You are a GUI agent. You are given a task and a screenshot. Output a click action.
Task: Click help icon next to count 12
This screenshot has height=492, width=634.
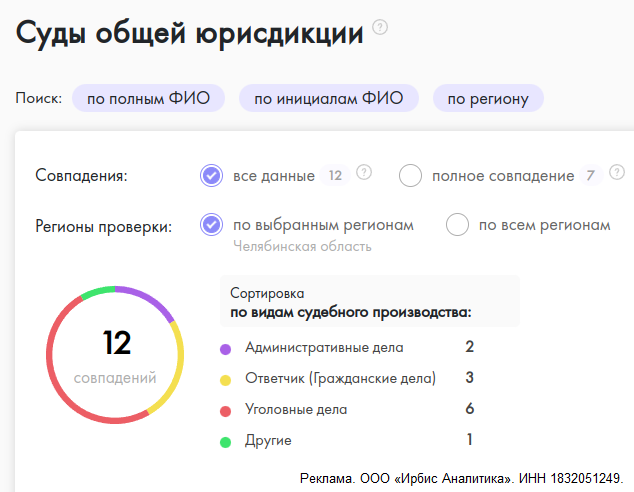click(x=364, y=173)
